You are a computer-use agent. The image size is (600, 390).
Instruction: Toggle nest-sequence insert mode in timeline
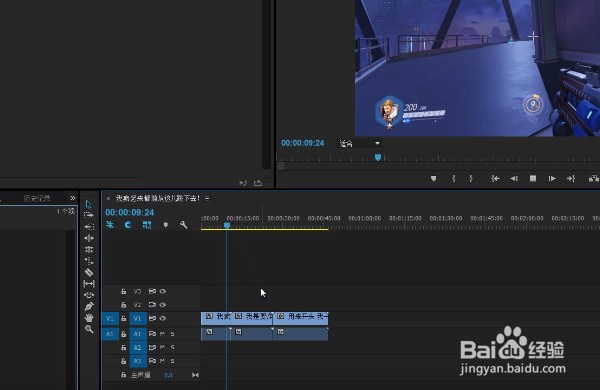[x=110, y=225]
